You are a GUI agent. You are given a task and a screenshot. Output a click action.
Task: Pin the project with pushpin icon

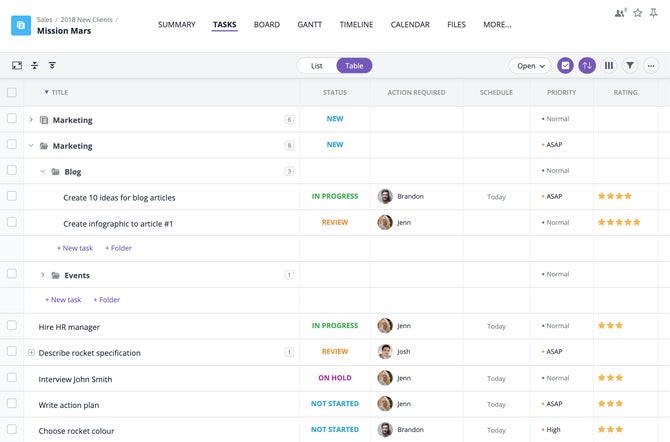pyautogui.click(x=653, y=13)
